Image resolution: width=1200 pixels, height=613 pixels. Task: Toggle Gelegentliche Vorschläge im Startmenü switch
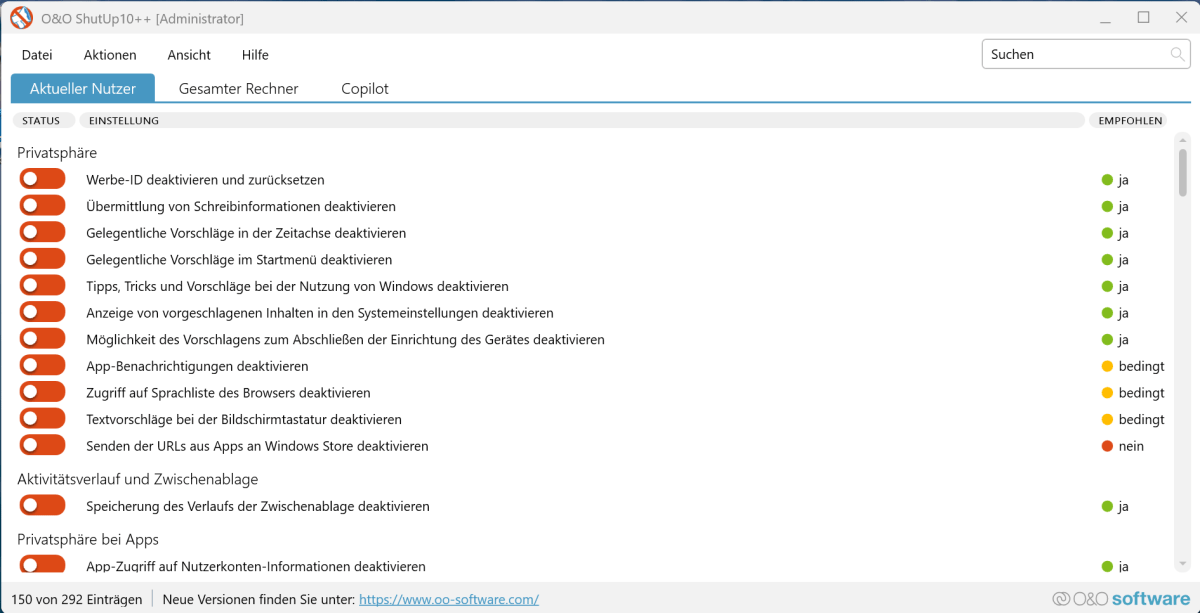42,259
